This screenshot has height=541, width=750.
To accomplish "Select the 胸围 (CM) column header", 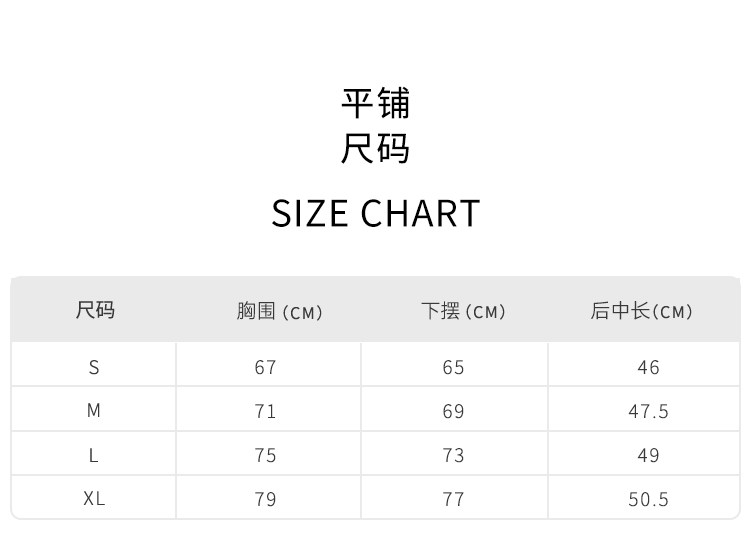I will (x=280, y=311).
